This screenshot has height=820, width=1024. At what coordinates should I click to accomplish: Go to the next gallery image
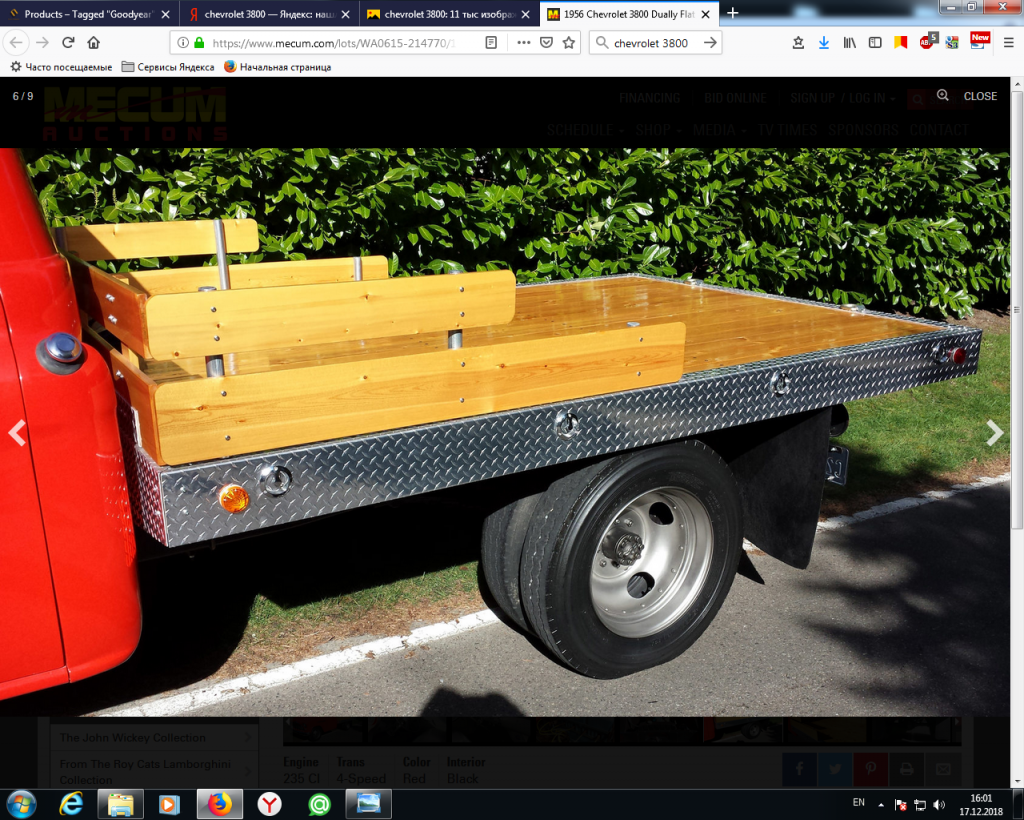994,432
